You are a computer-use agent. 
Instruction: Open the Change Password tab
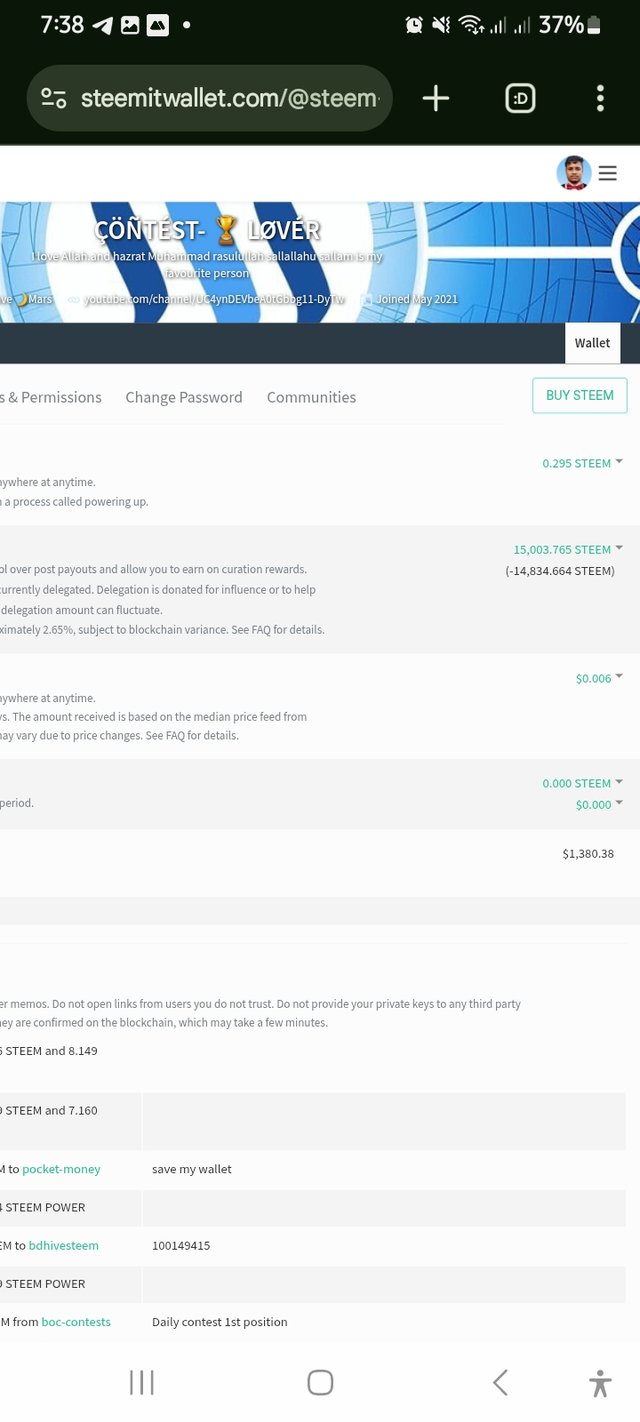coord(184,397)
